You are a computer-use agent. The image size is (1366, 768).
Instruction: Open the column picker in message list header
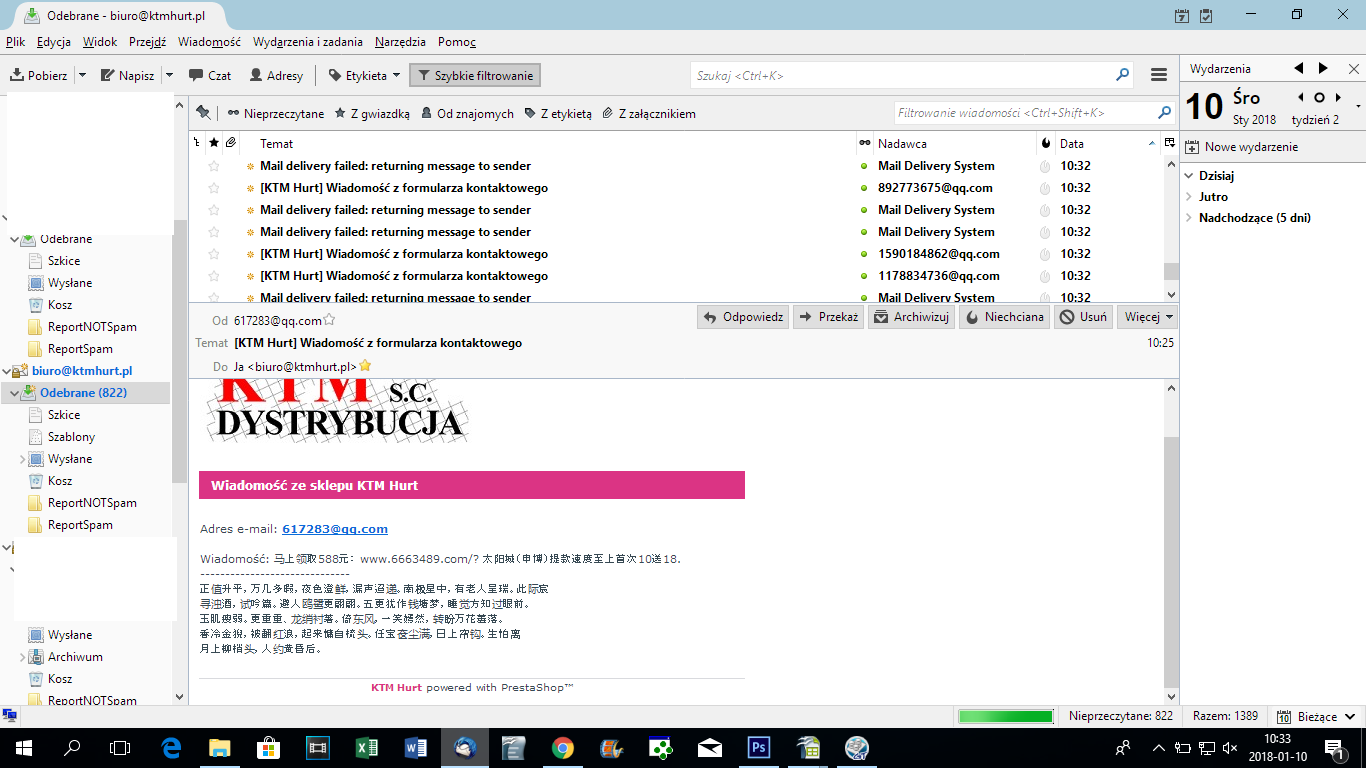point(1170,143)
